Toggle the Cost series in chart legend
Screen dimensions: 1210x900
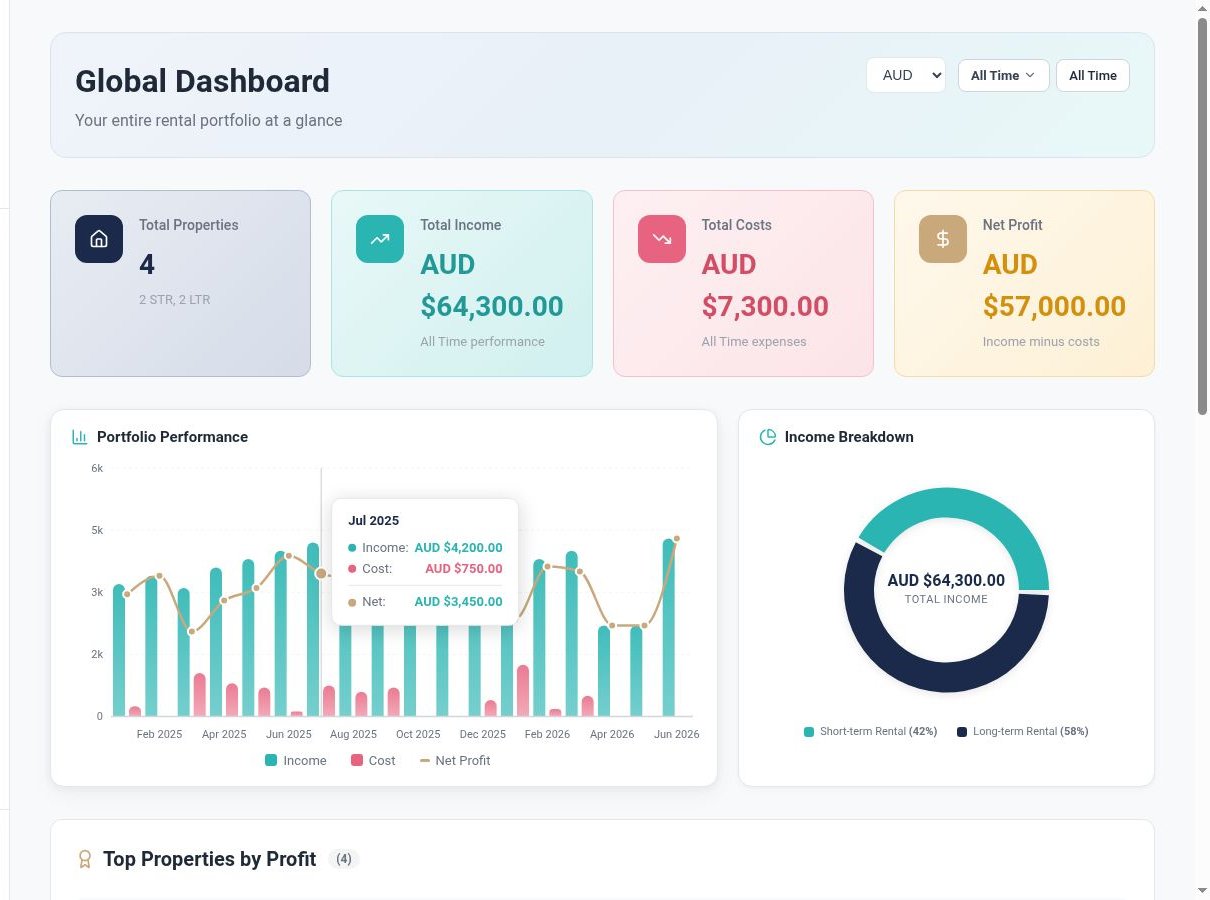[373, 761]
